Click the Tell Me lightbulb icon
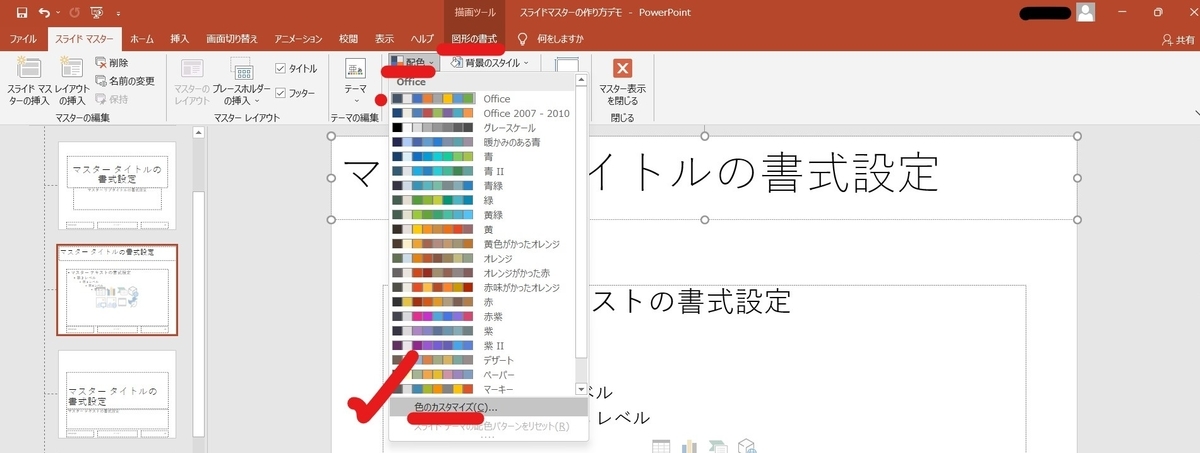 (x=522, y=39)
